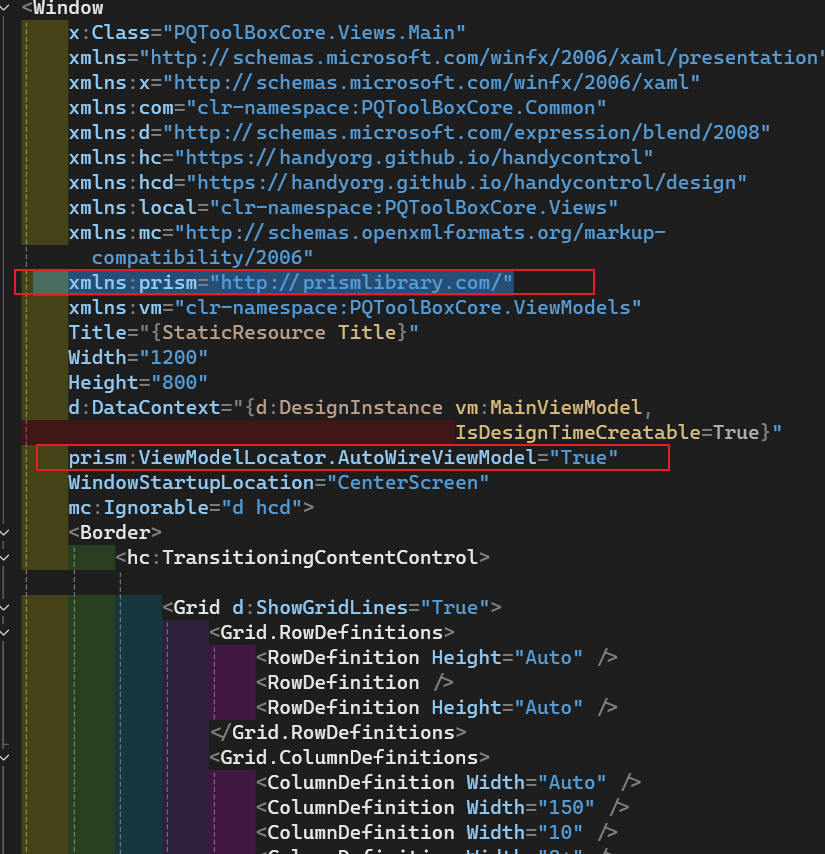Click the d:ShowGridLines="True" attribute
825x854 pixels.
[x=360, y=608]
